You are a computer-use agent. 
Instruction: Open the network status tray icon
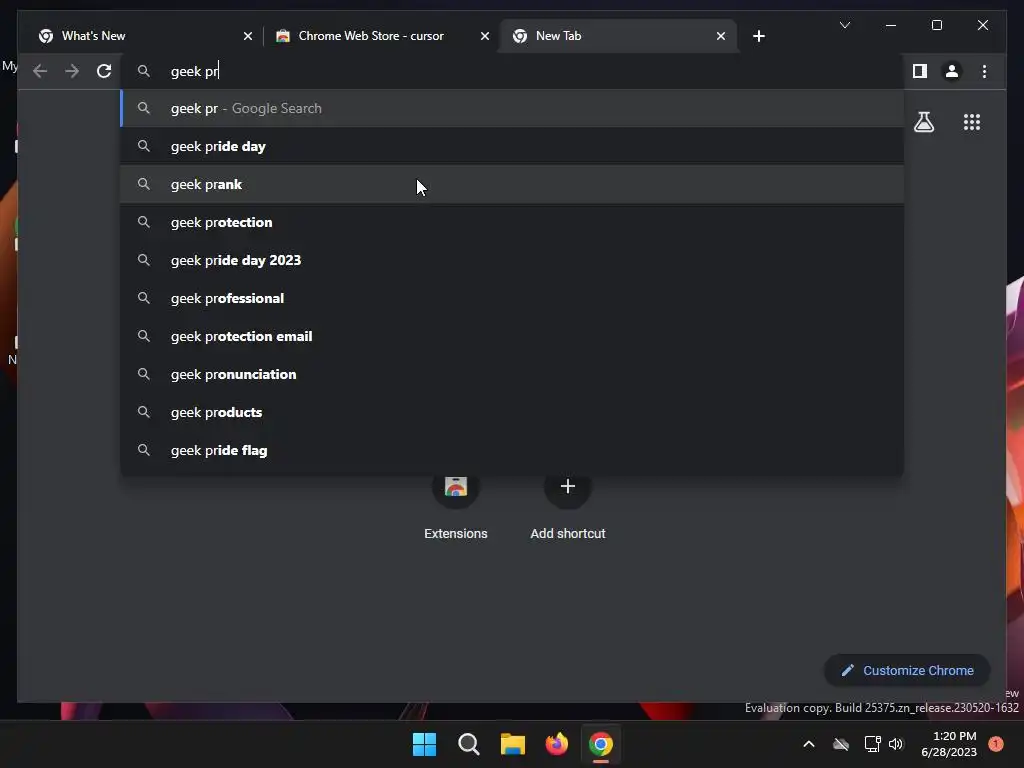pos(872,744)
